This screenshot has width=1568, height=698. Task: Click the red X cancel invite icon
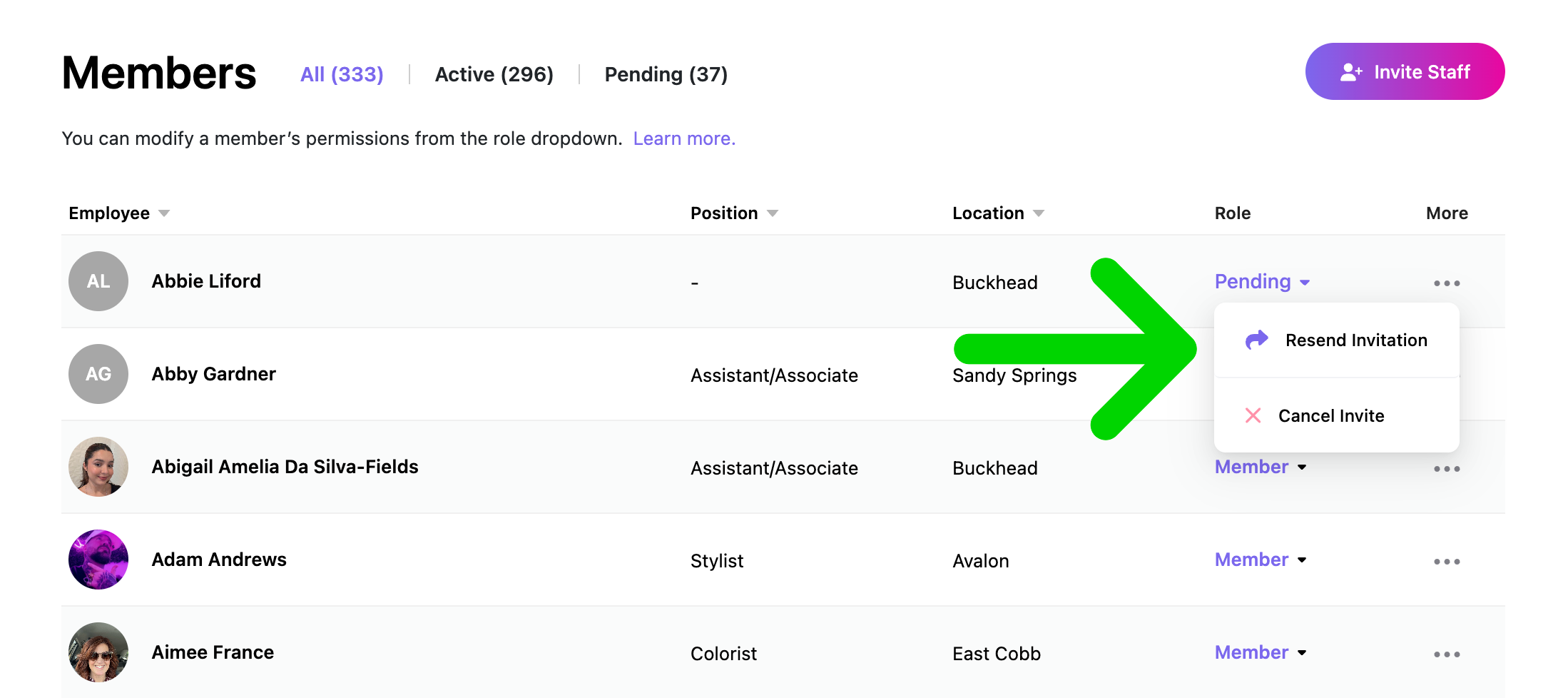click(1253, 415)
